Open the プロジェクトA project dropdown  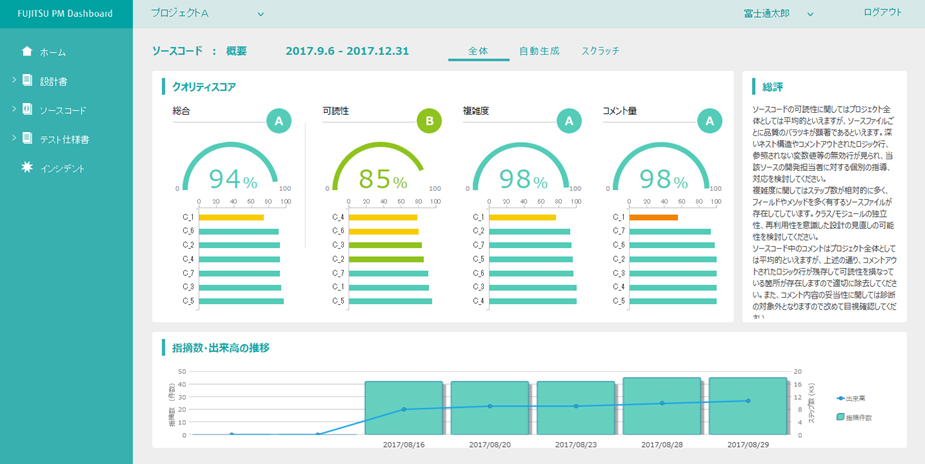[260, 14]
